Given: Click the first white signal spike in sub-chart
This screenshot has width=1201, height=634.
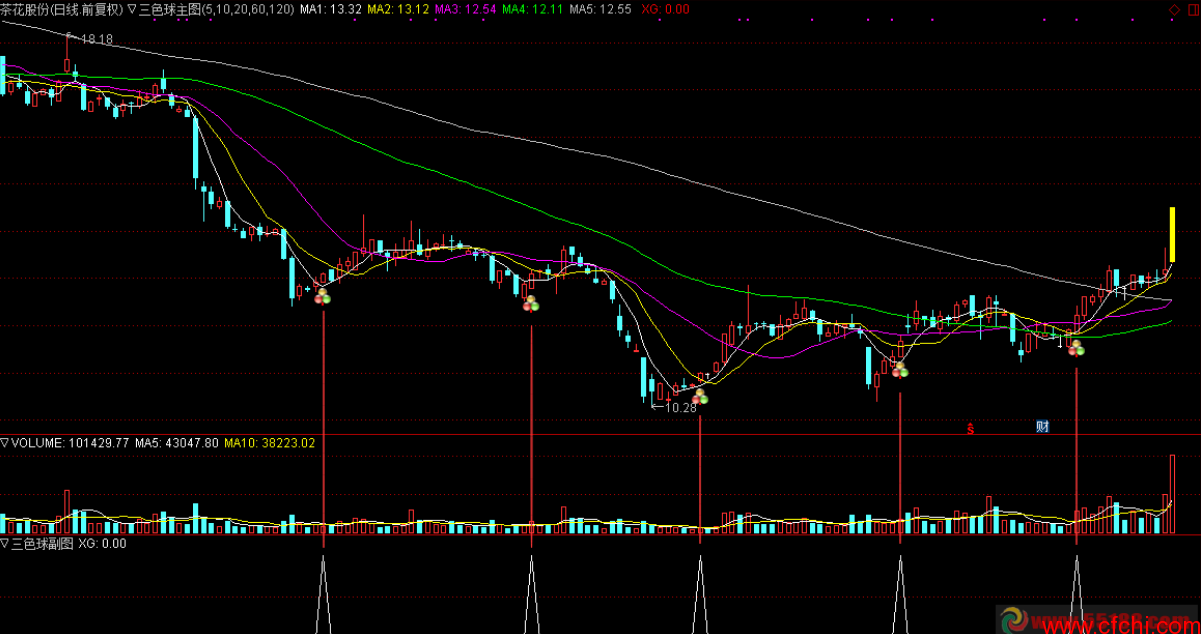Looking at the screenshot, I should [x=323, y=595].
